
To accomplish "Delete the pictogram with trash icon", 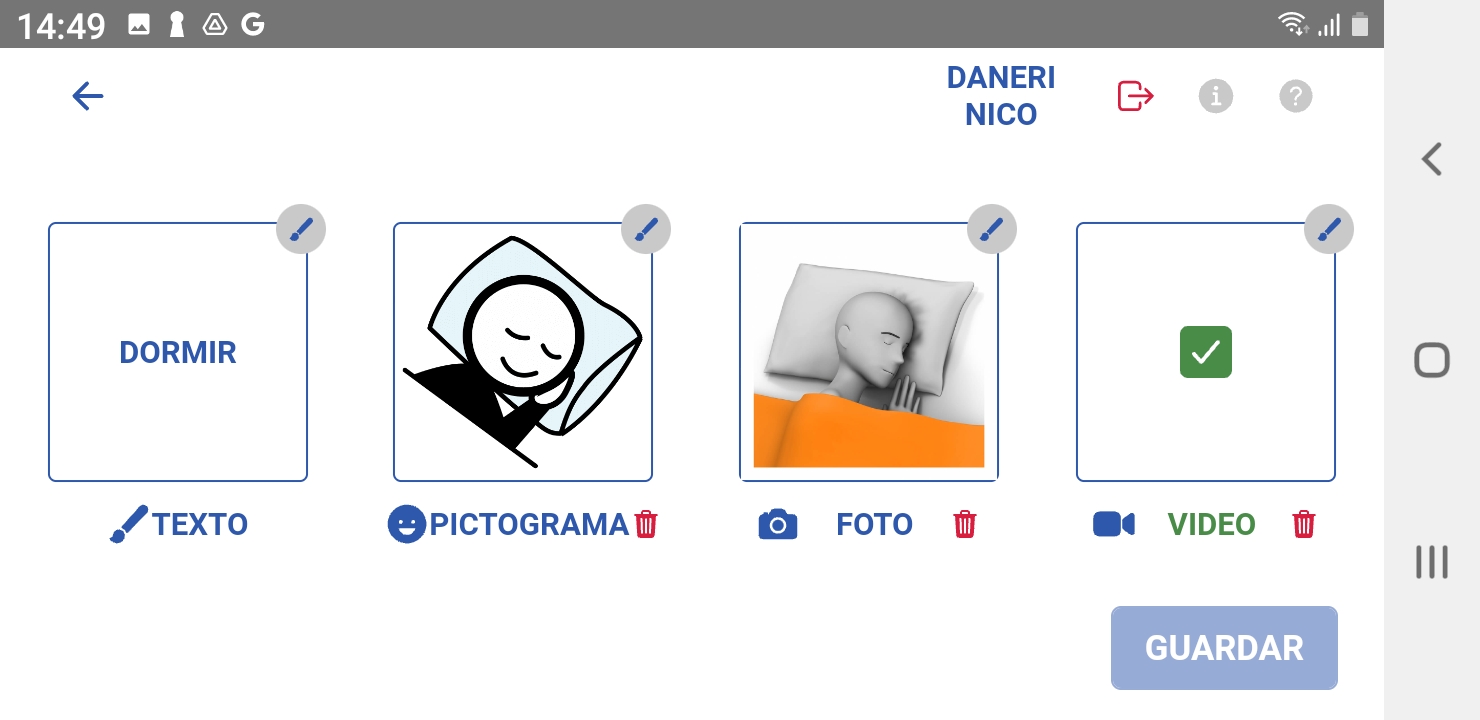I will click(646, 524).
